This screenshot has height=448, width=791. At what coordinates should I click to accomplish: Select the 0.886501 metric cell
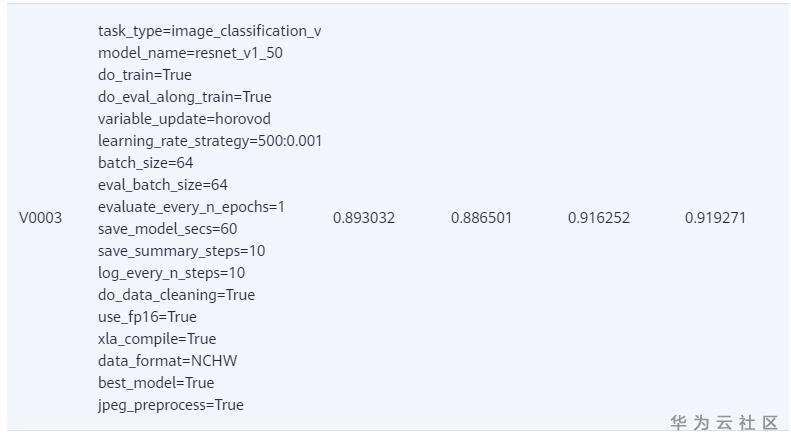[481, 218]
